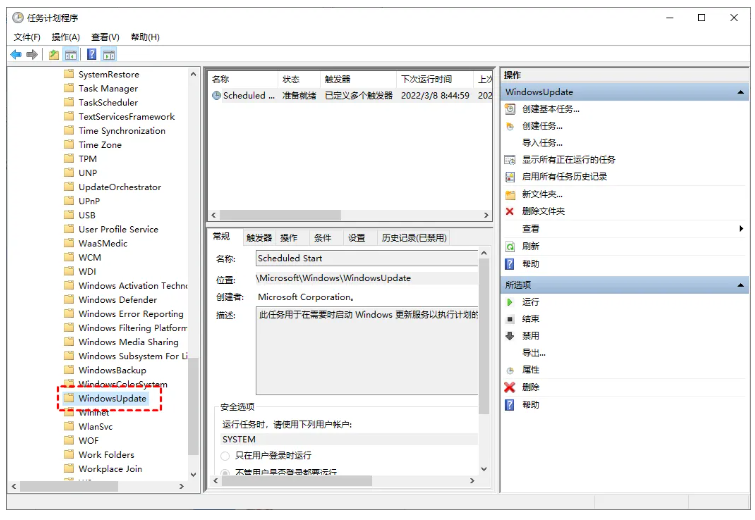Switch to the 触发器 tab
The image size is (755, 520).
pos(259,238)
